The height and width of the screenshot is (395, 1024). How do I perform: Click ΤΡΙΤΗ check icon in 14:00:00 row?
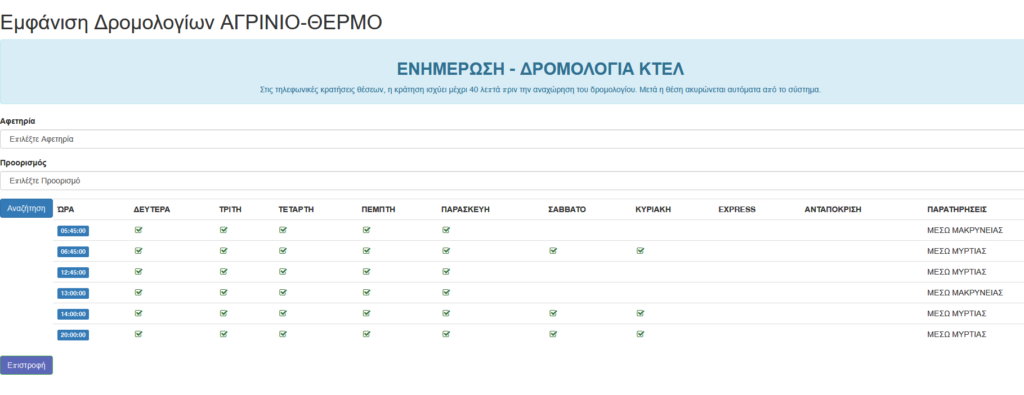click(223, 313)
